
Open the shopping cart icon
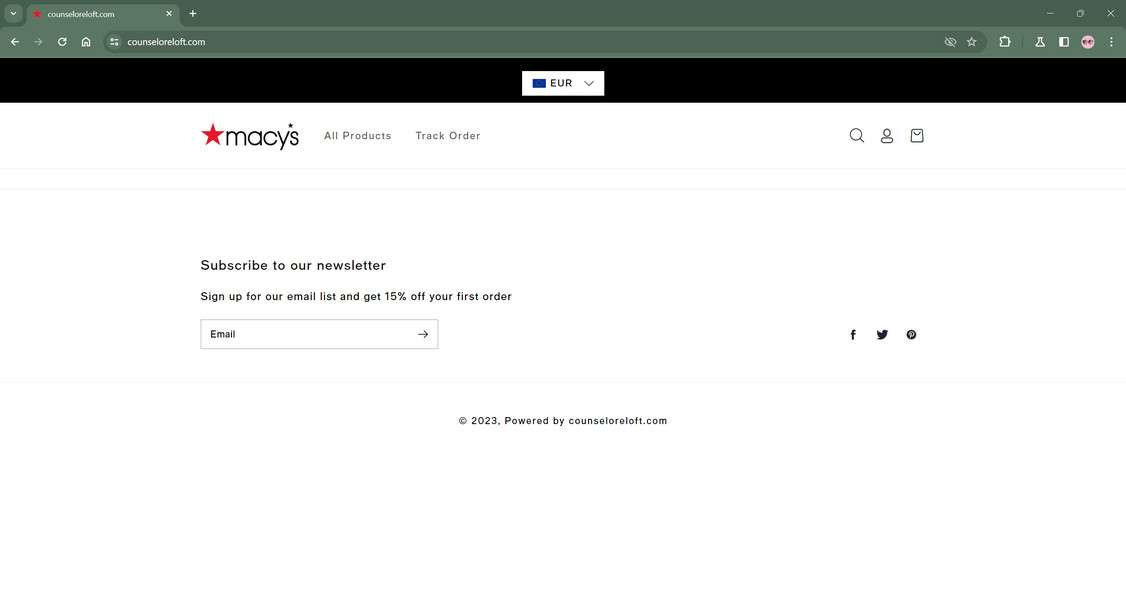tap(916, 135)
